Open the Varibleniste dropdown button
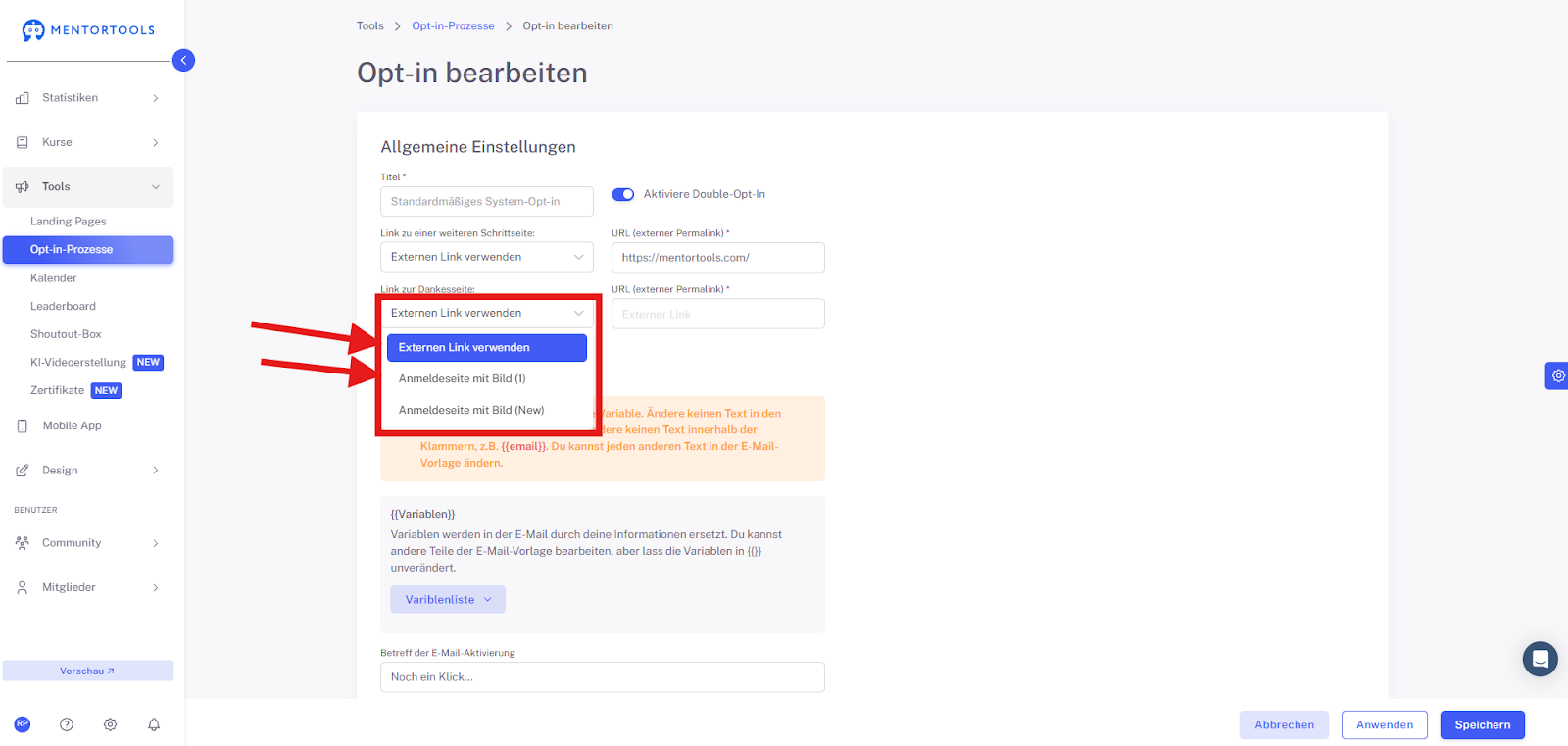1568x746 pixels. click(x=448, y=600)
